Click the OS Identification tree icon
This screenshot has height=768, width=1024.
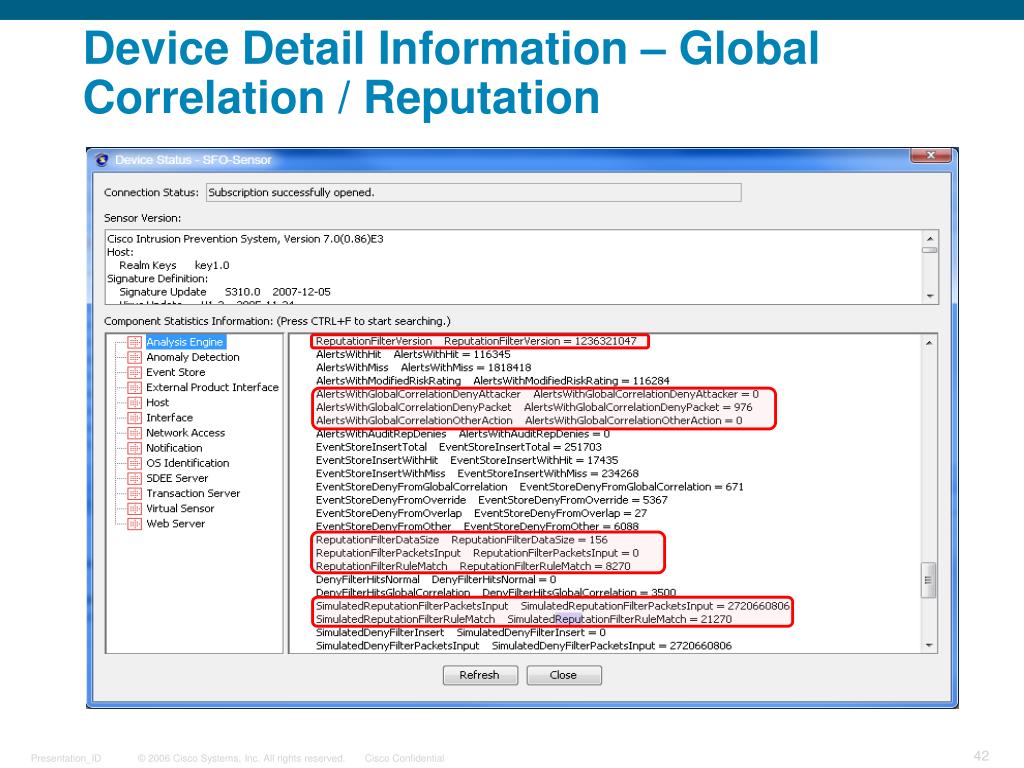135,463
